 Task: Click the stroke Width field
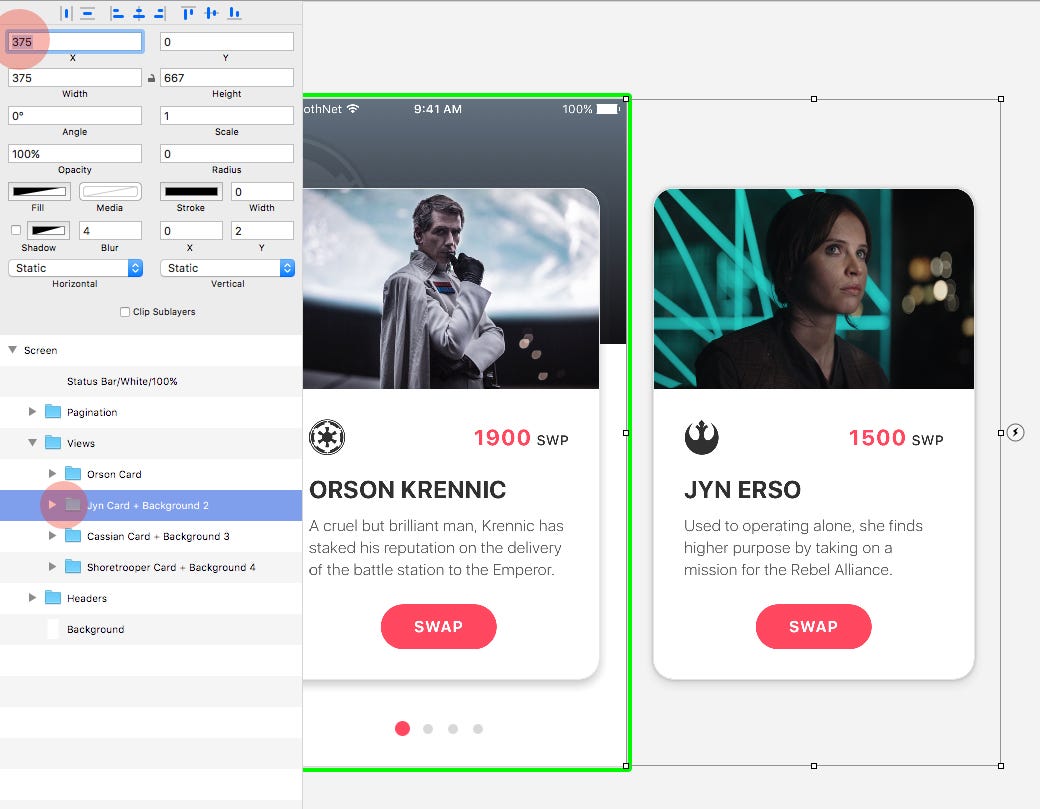click(262, 192)
